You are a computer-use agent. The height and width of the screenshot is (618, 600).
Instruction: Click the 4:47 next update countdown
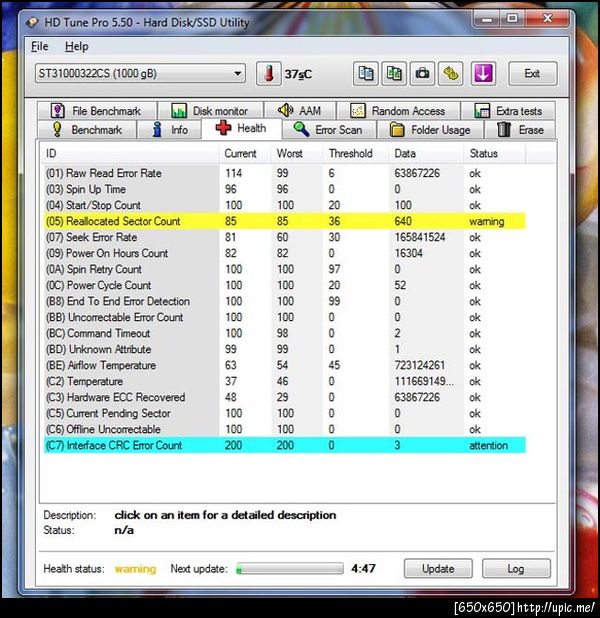click(x=363, y=568)
